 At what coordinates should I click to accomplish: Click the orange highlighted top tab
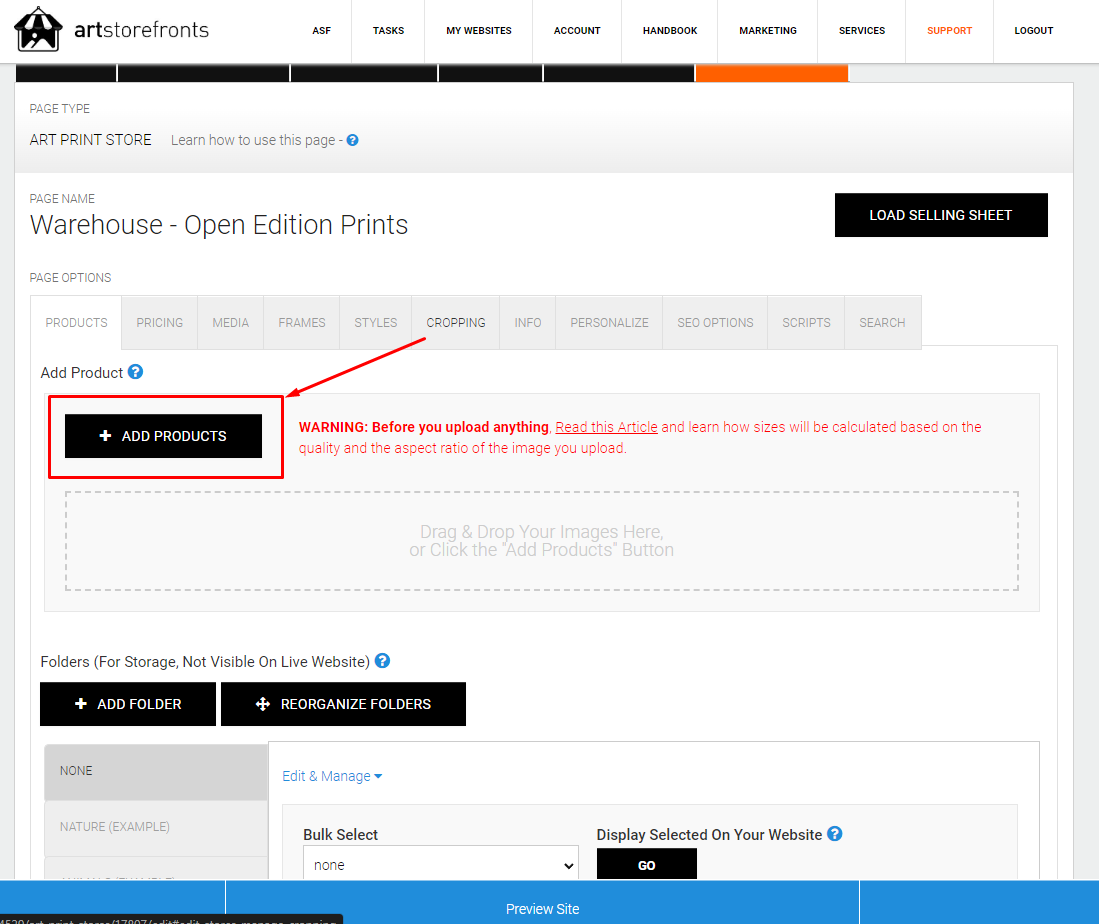(x=772, y=73)
